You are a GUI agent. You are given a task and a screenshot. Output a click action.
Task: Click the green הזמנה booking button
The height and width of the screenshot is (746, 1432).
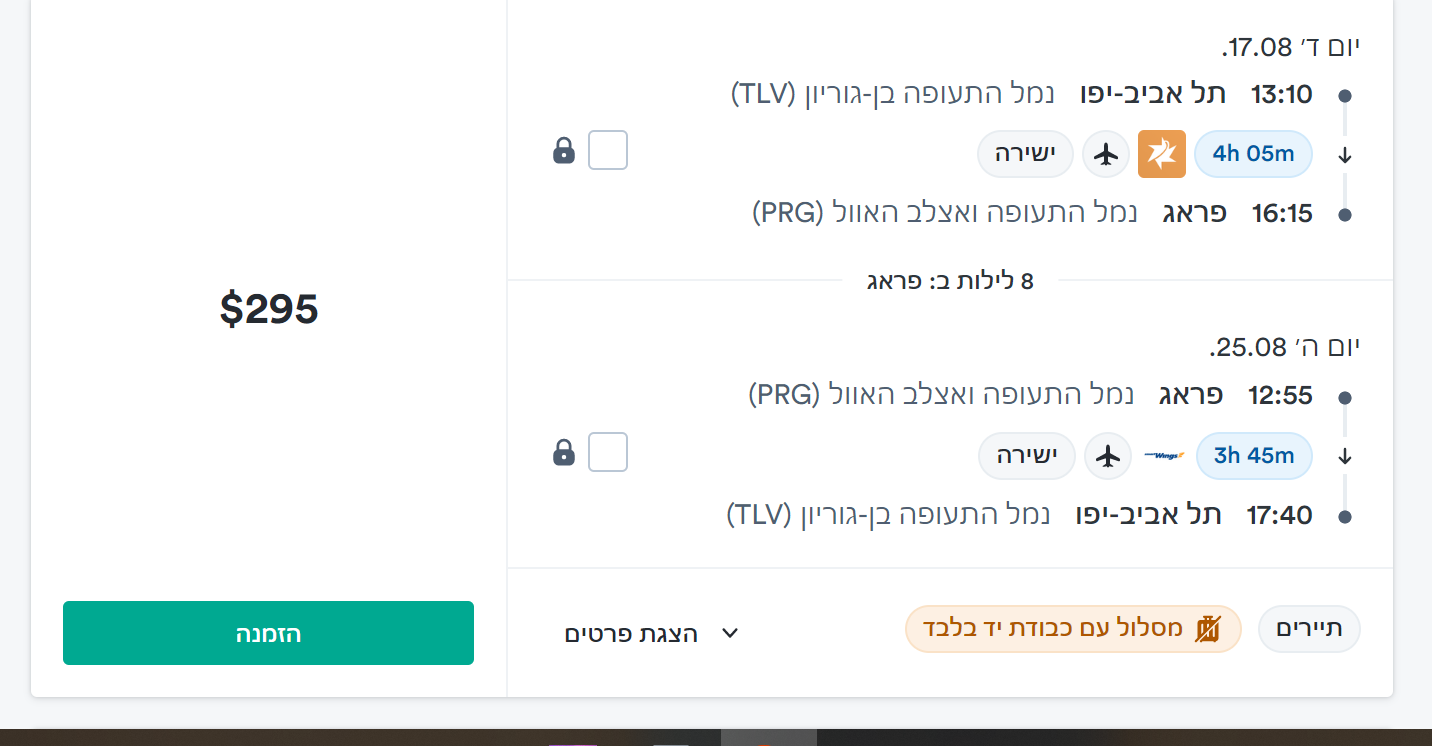tap(268, 633)
